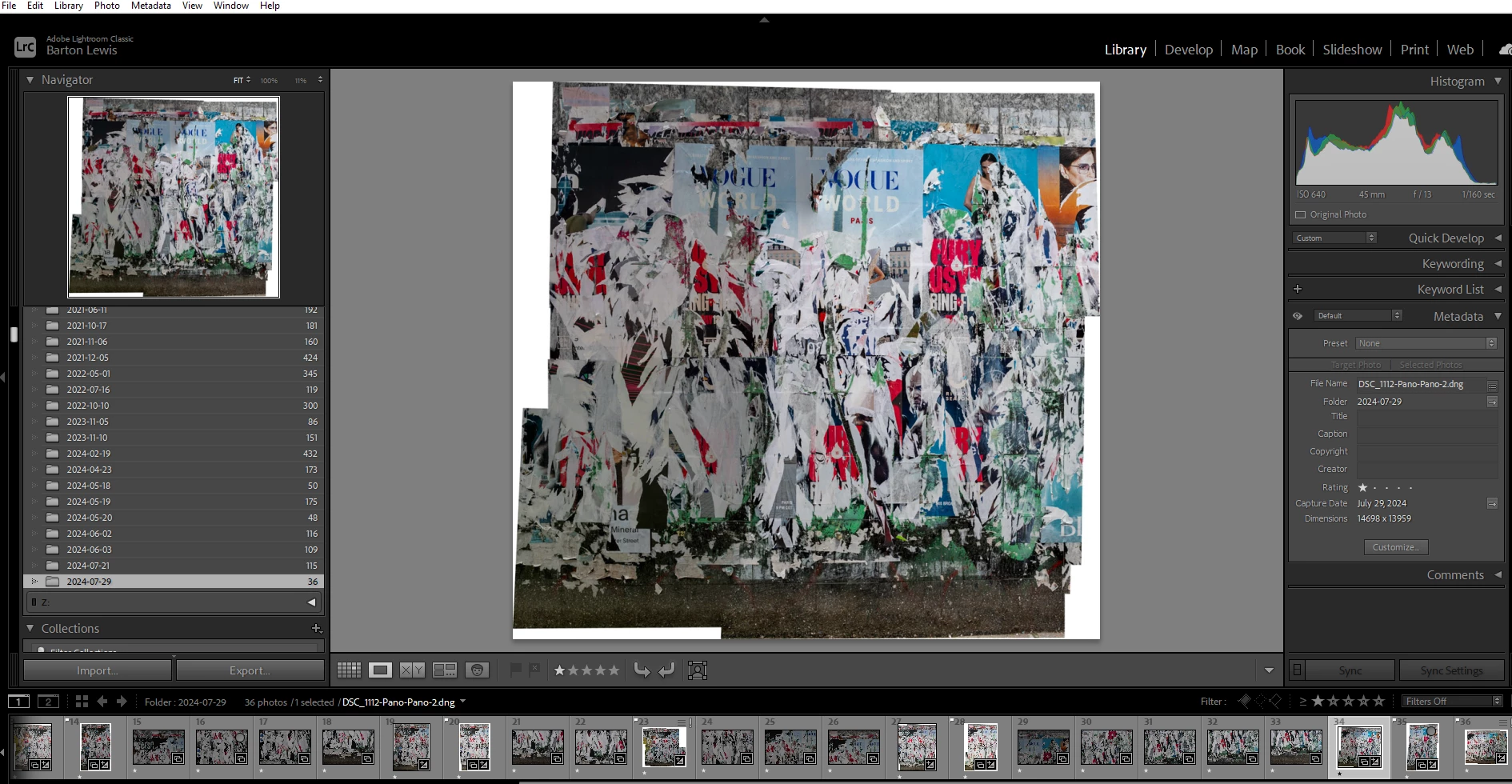Collapse the Histogram panel
Viewport: 1512px width, 784px height.
click(1498, 81)
